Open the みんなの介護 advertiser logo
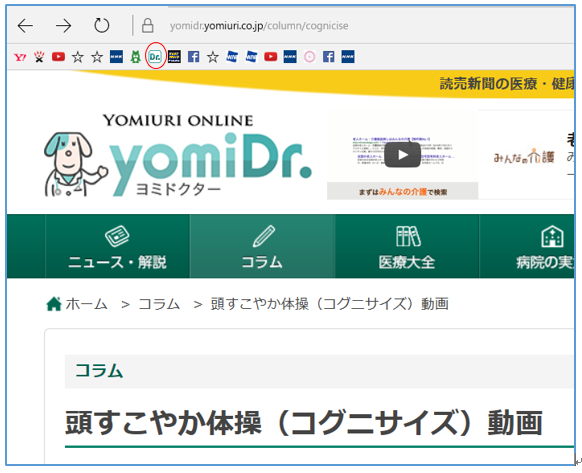 tap(523, 156)
